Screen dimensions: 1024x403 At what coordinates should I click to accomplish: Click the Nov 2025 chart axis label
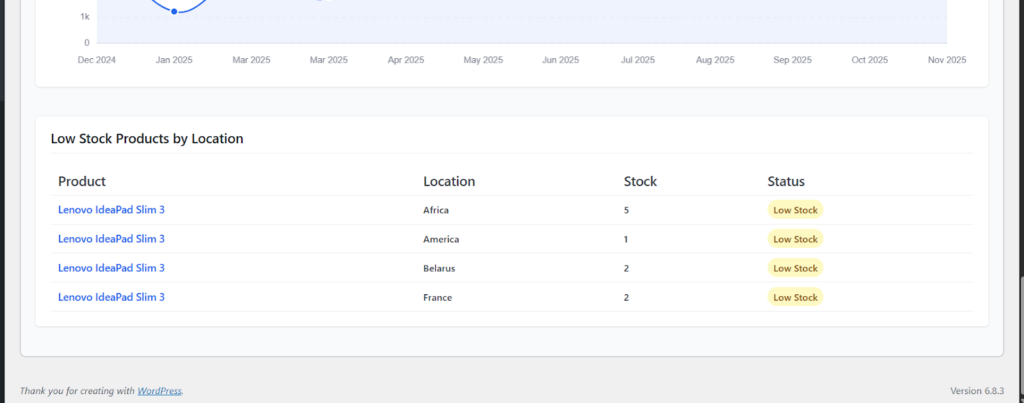pos(946,60)
